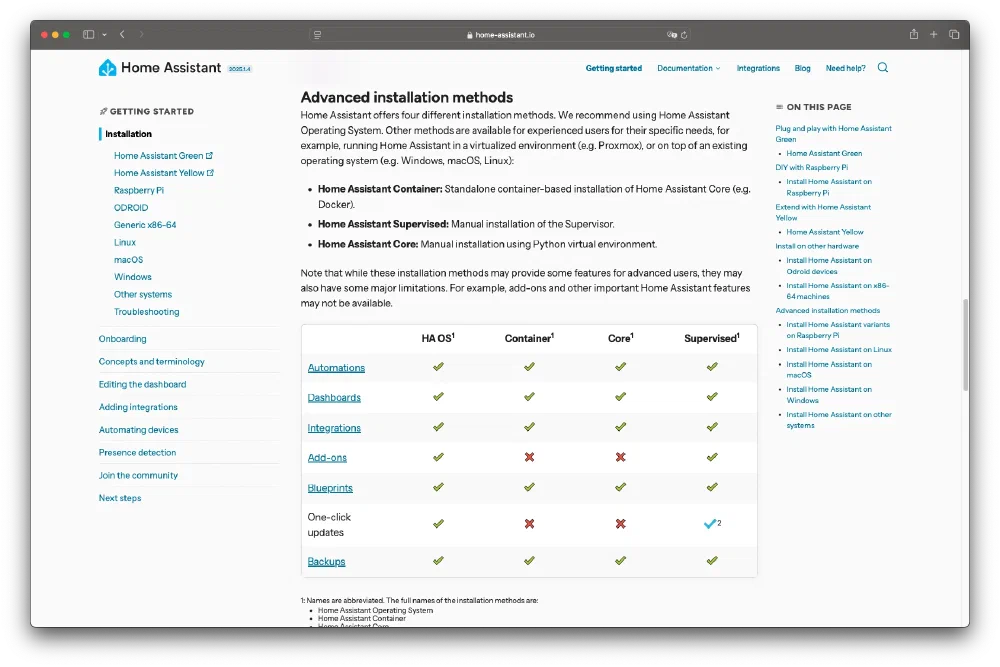Click the Home Assistant logo icon
The image size is (1000, 667).
click(108, 68)
